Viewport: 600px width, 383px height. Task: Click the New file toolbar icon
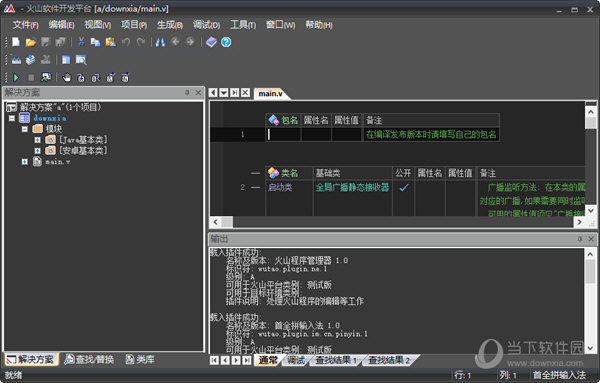[16, 42]
